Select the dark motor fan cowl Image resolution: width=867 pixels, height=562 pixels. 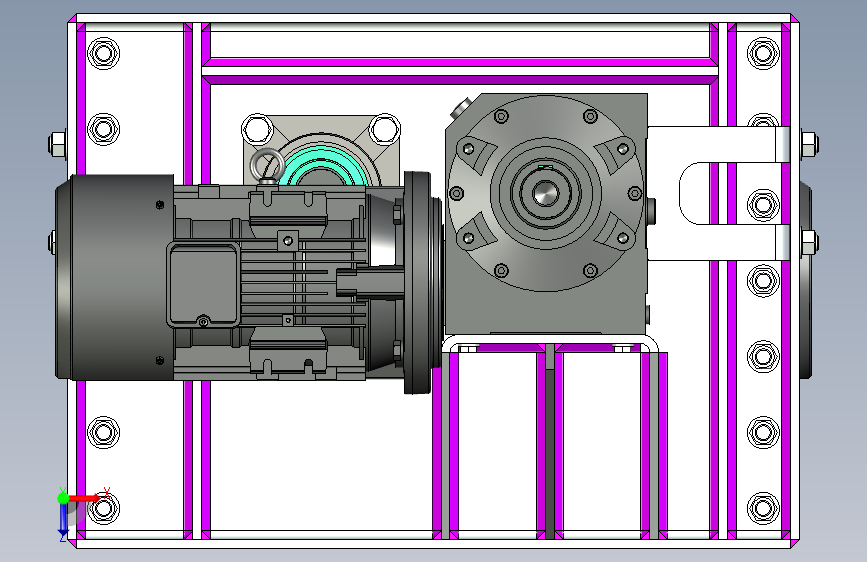(115, 277)
